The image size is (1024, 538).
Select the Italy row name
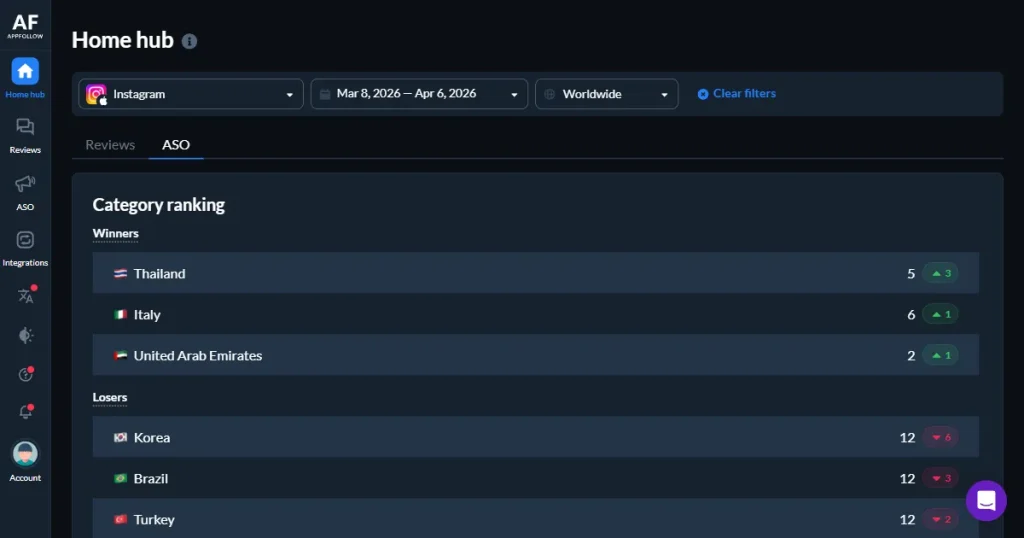[147, 315]
